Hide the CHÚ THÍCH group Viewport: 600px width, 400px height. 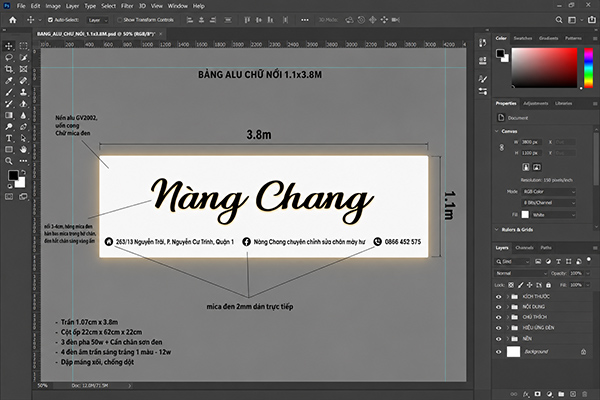(498, 317)
